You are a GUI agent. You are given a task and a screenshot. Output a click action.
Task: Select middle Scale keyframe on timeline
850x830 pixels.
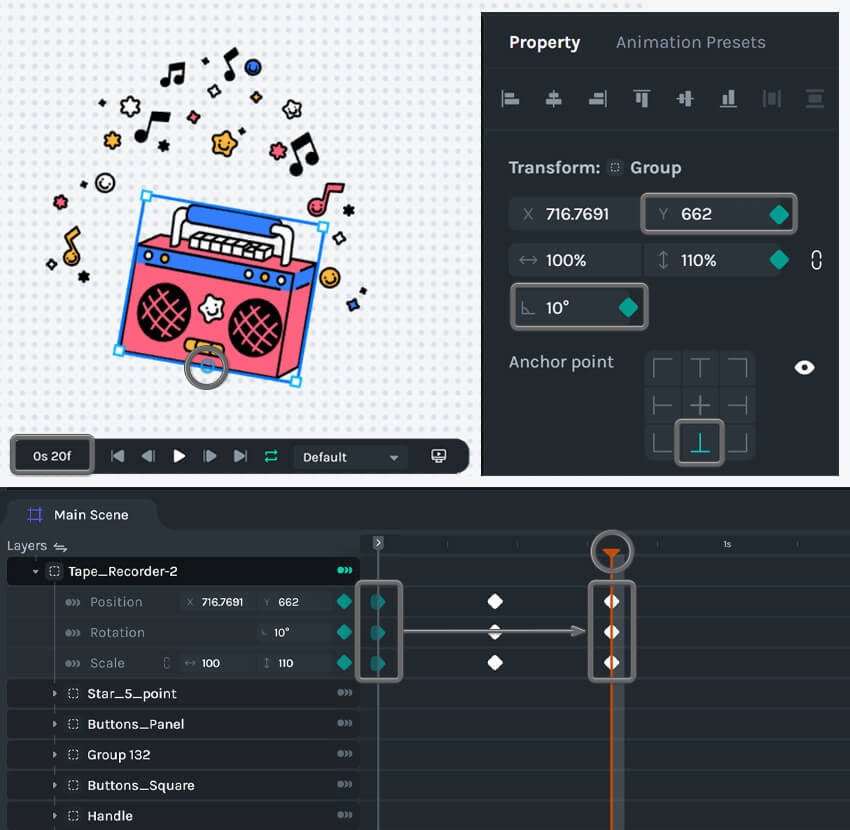click(x=495, y=662)
